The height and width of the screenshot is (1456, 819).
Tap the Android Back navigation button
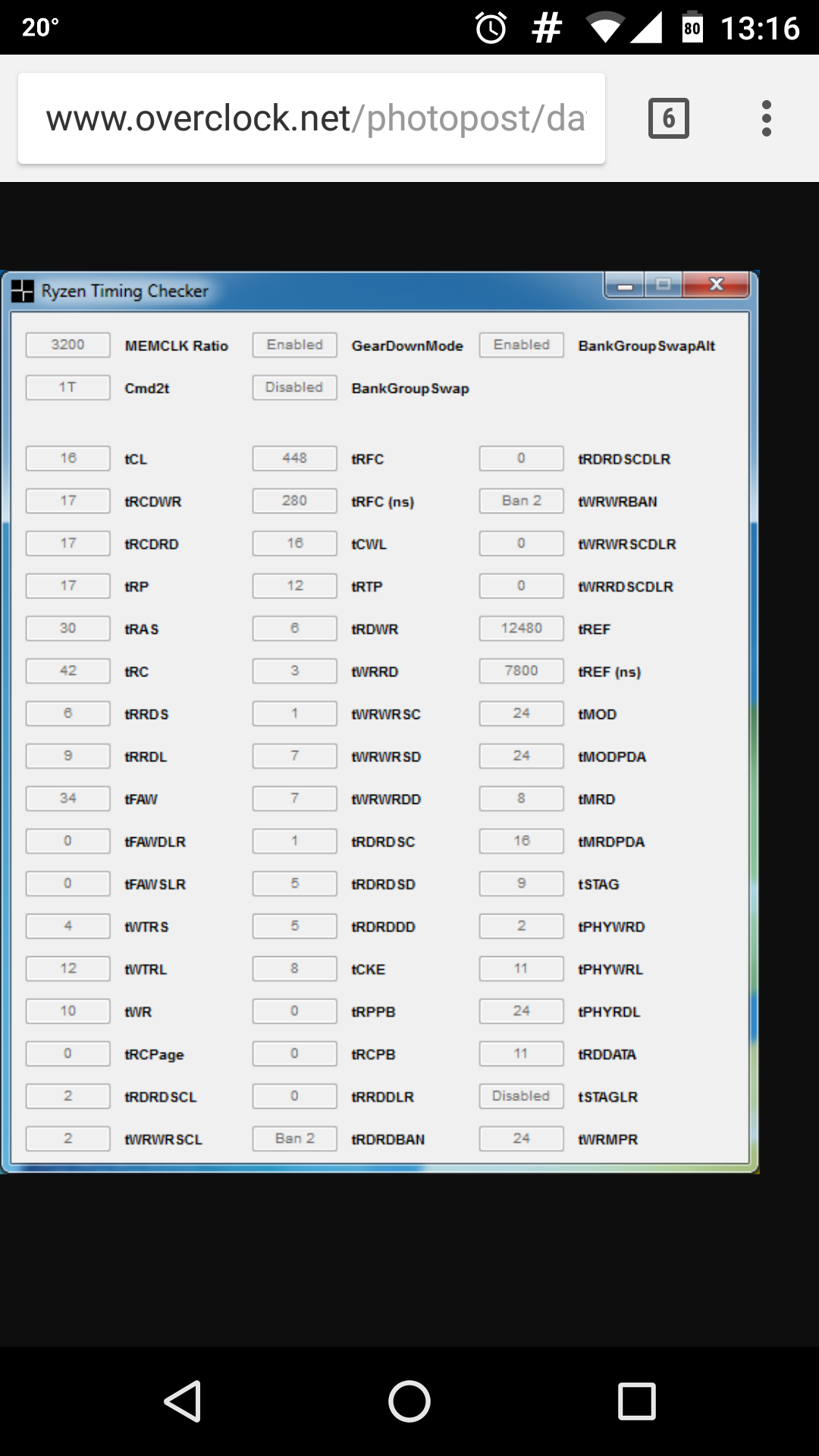[x=183, y=1401]
